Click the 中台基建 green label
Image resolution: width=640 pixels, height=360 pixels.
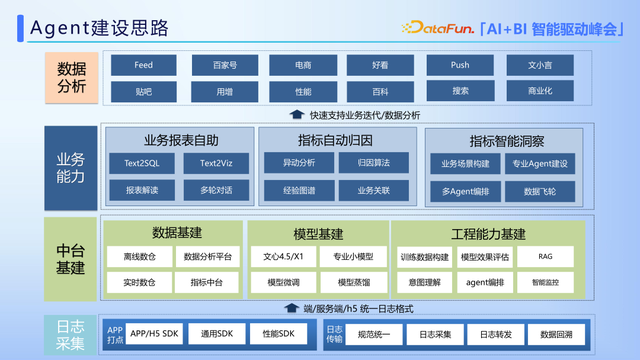tap(70, 259)
